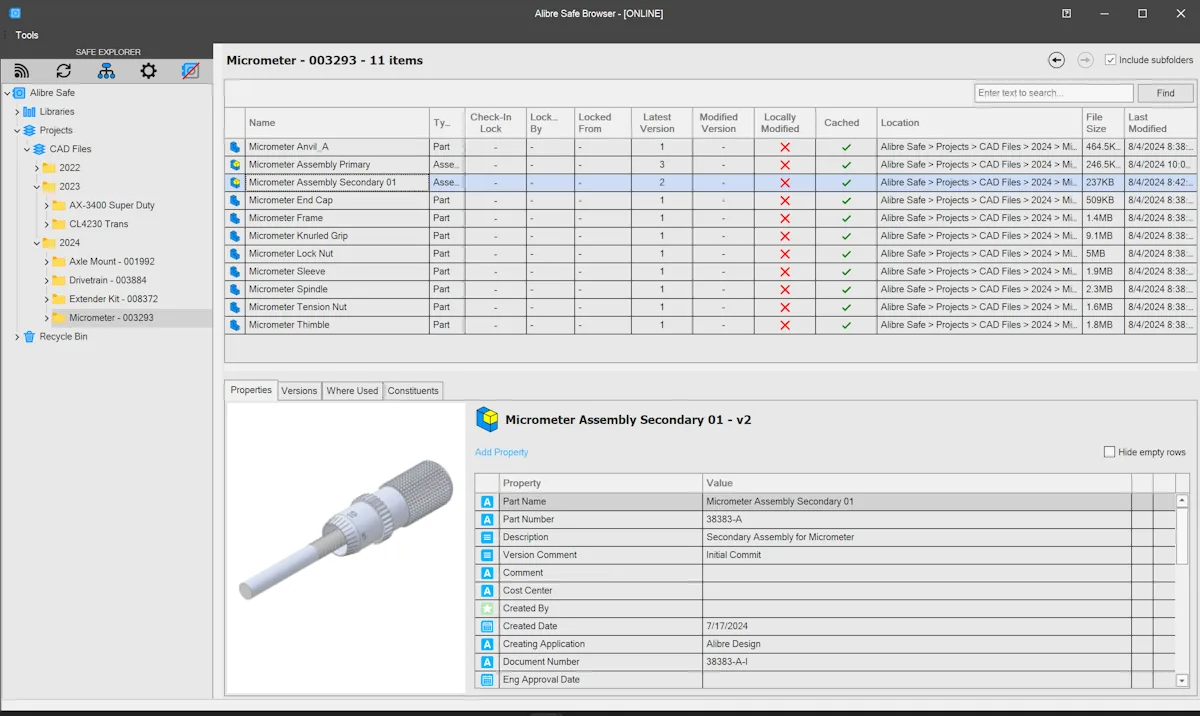Click the Part Number value 38383-A
The height and width of the screenshot is (716, 1200).
724,519
